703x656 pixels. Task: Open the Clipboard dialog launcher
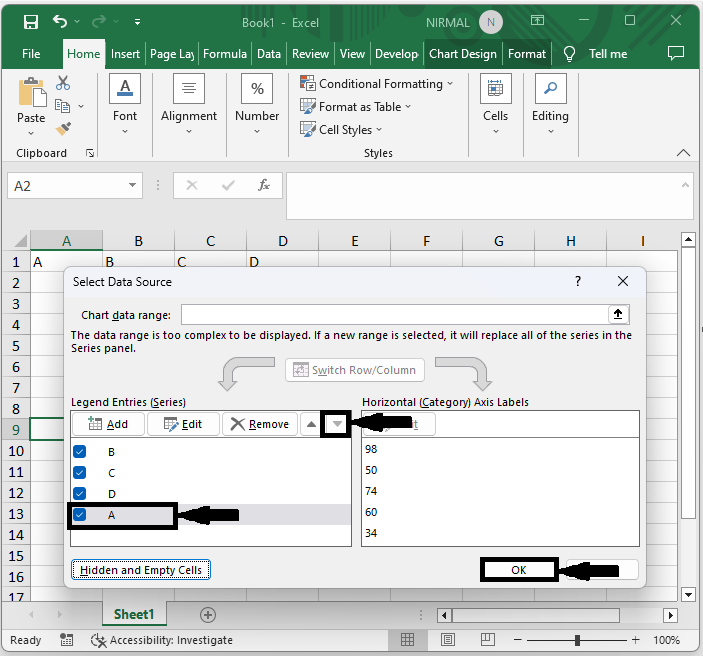click(x=90, y=153)
